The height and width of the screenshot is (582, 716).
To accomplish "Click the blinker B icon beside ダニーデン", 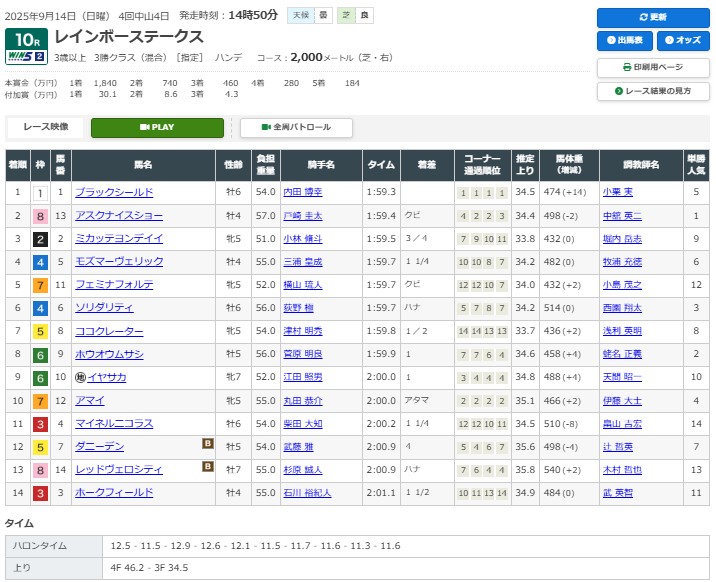I will click(x=208, y=444).
